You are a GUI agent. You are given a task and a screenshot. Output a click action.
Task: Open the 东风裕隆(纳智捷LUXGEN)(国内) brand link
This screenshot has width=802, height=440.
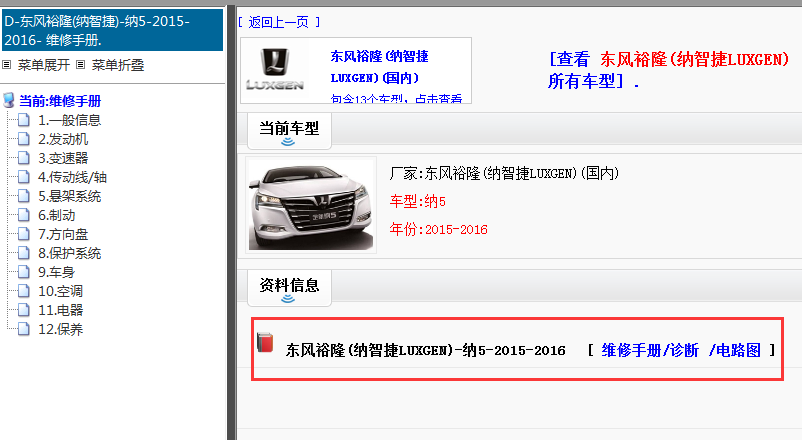(379, 67)
